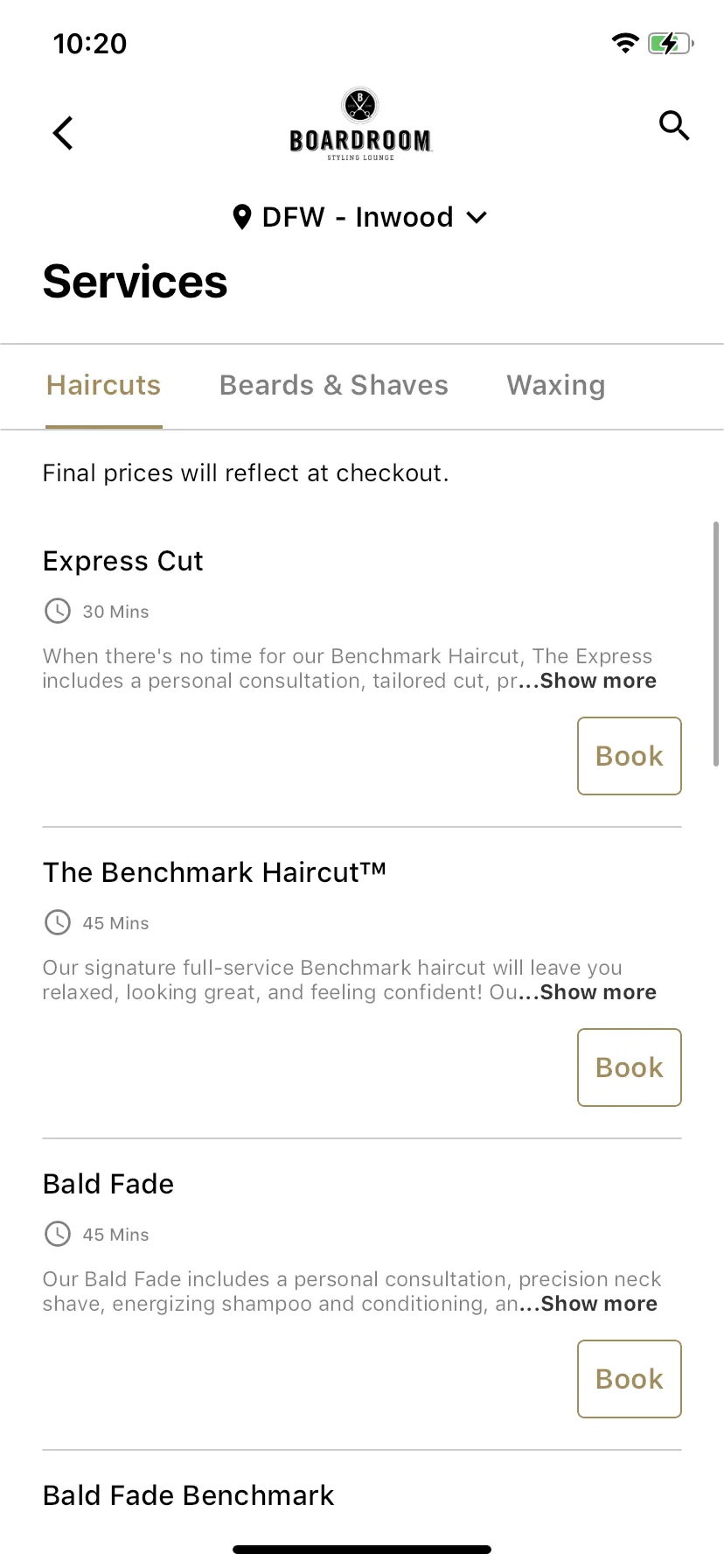Tap the clock icon under Express Cut
This screenshot has height=1568, width=724.
[x=58, y=611]
